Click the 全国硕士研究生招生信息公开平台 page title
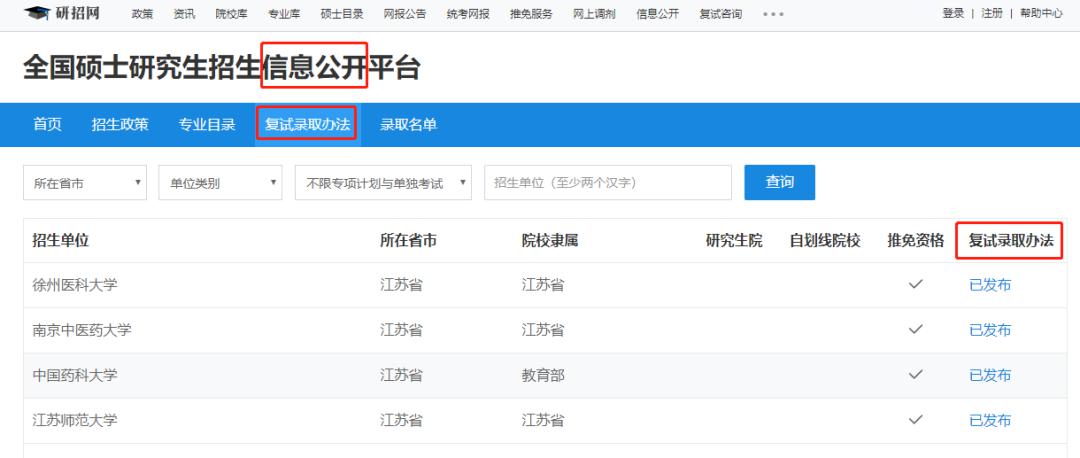 click(x=222, y=68)
